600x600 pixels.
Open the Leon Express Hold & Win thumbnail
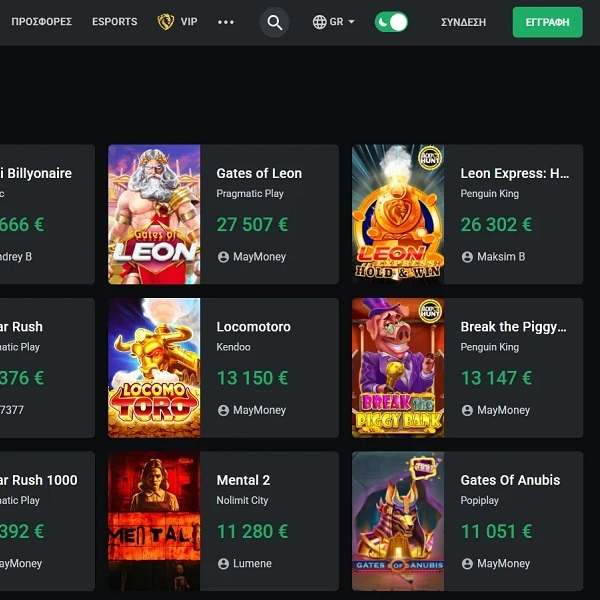click(398, 214)
